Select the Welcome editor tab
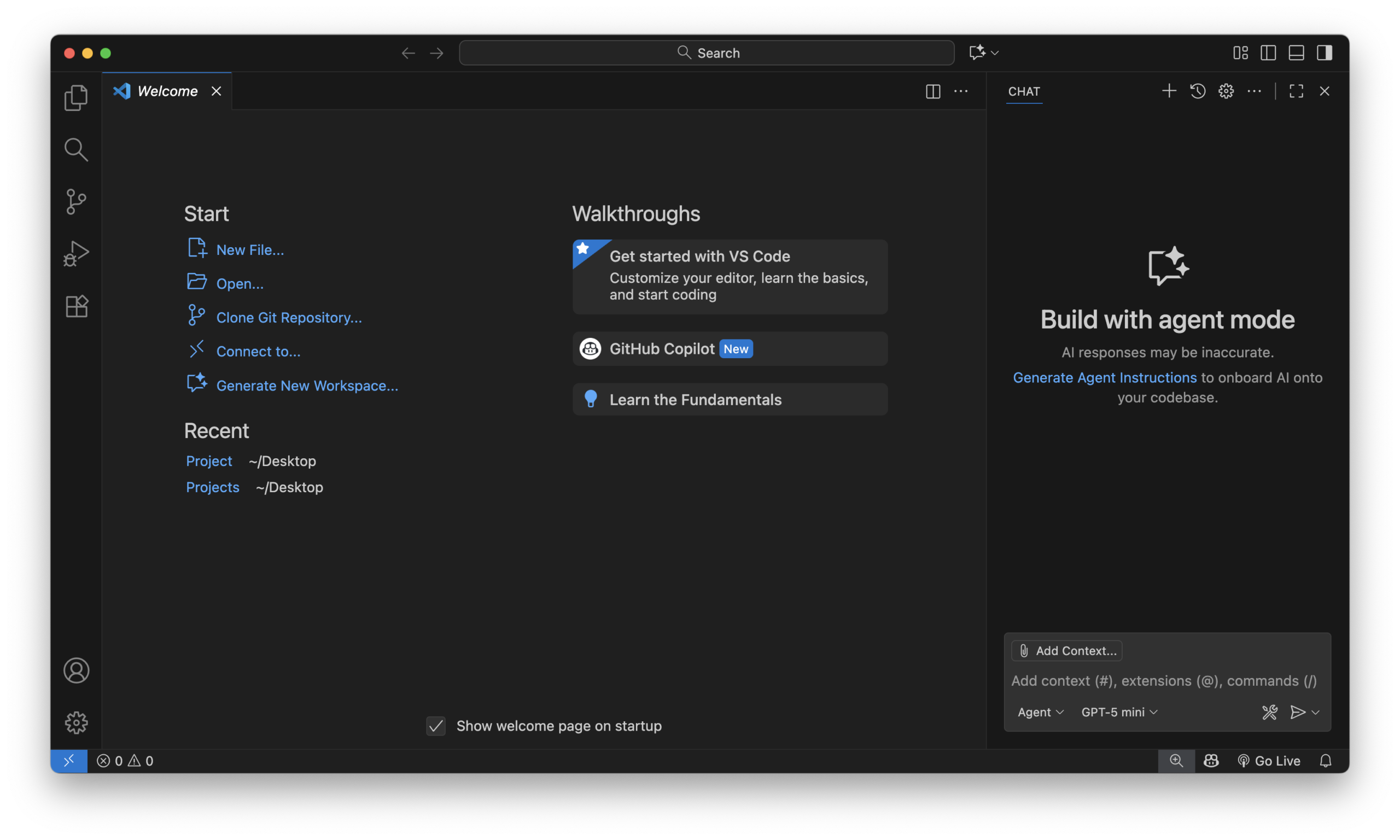 [x=167, y=91]
